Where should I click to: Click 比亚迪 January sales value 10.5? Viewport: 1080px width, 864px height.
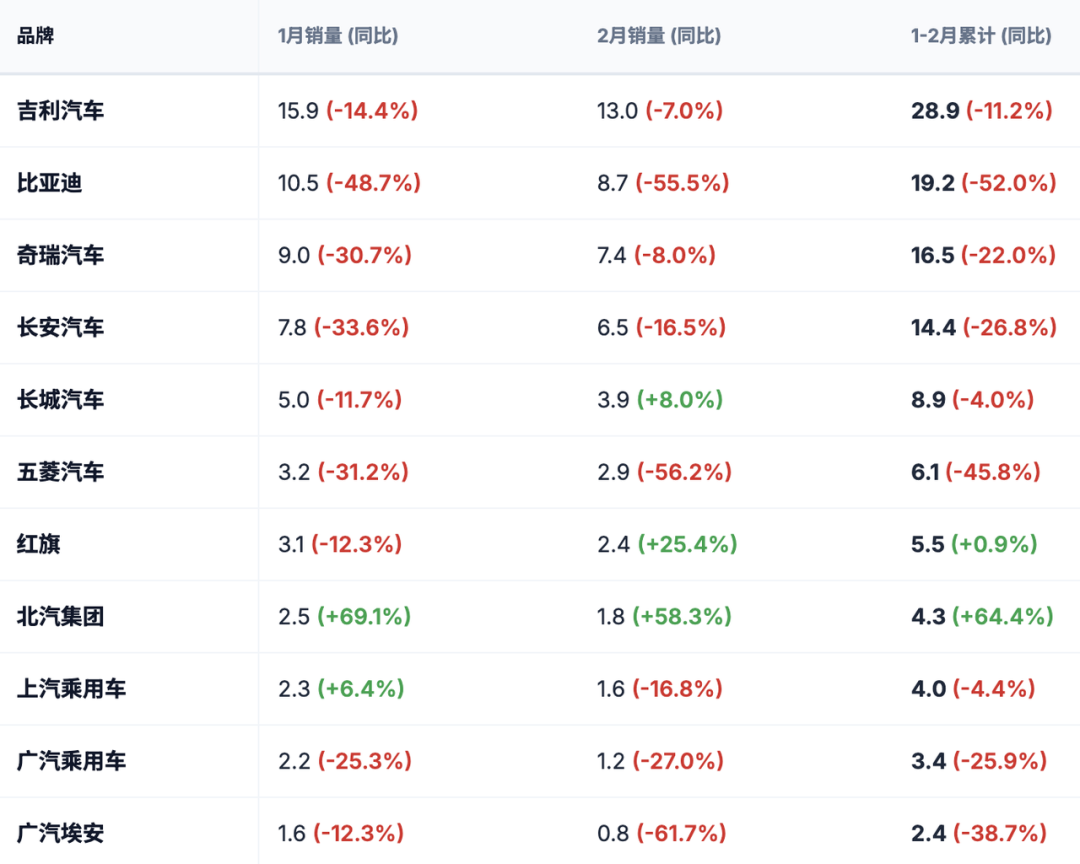click(298, 183)
